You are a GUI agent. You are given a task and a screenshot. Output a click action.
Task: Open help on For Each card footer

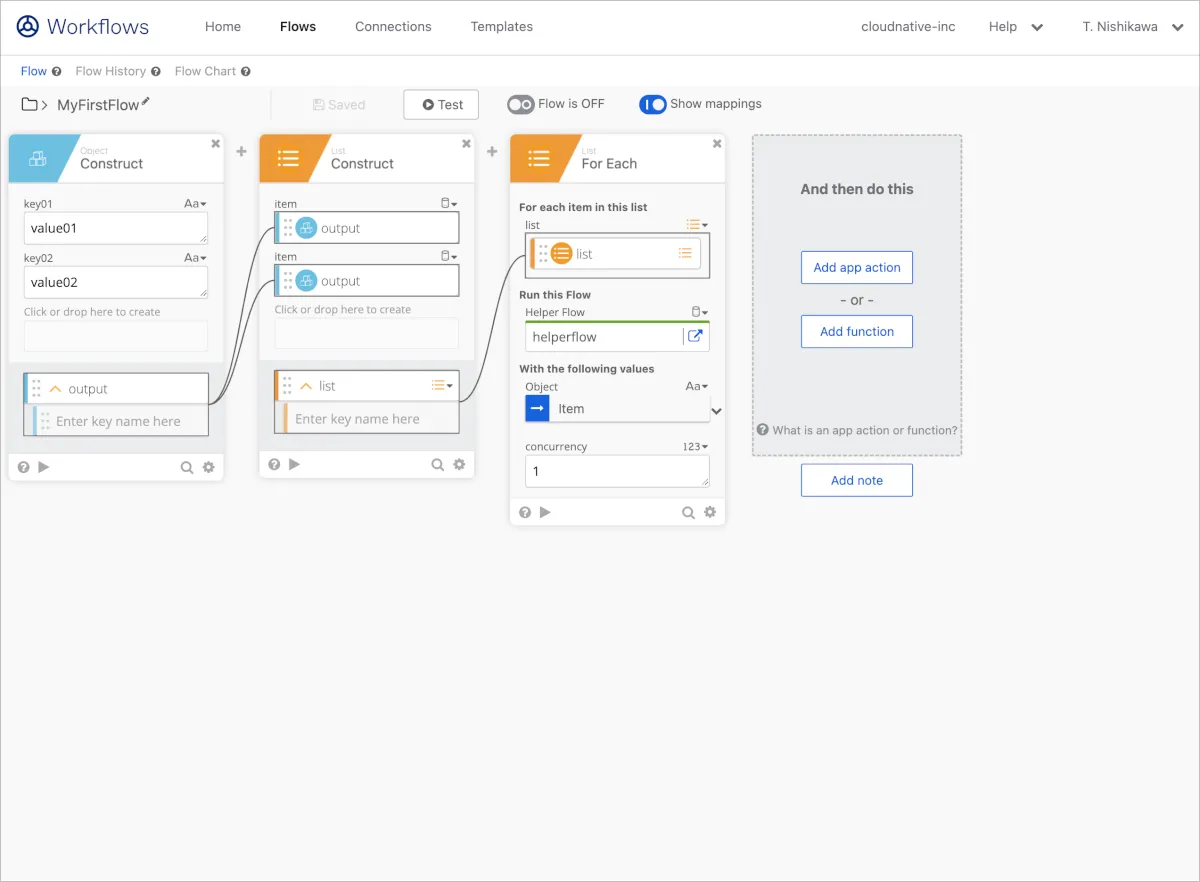click(525, 512)
